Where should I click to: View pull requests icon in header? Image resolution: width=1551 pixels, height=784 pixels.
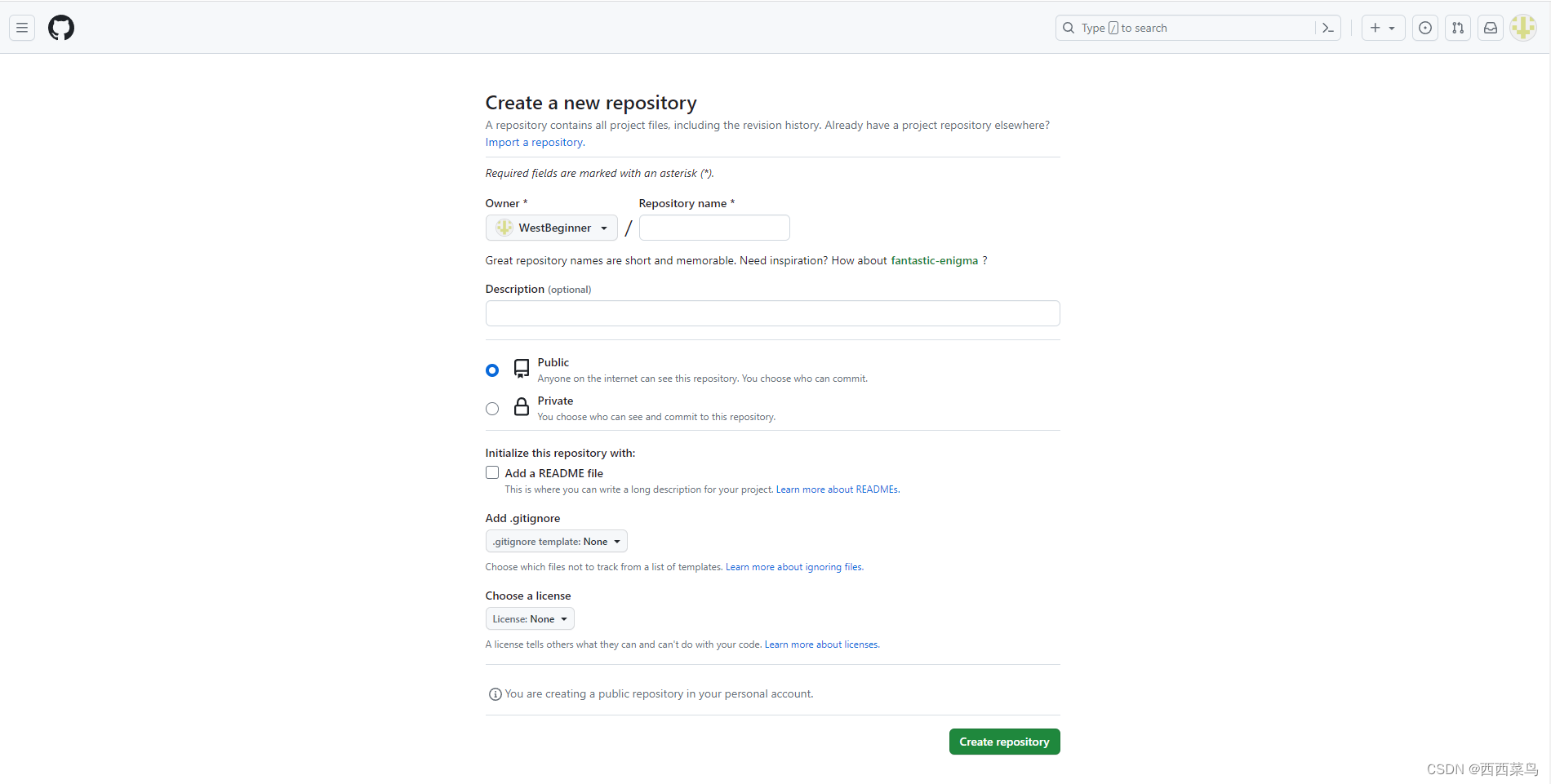pyautogui.click(x=1458, y=28)
